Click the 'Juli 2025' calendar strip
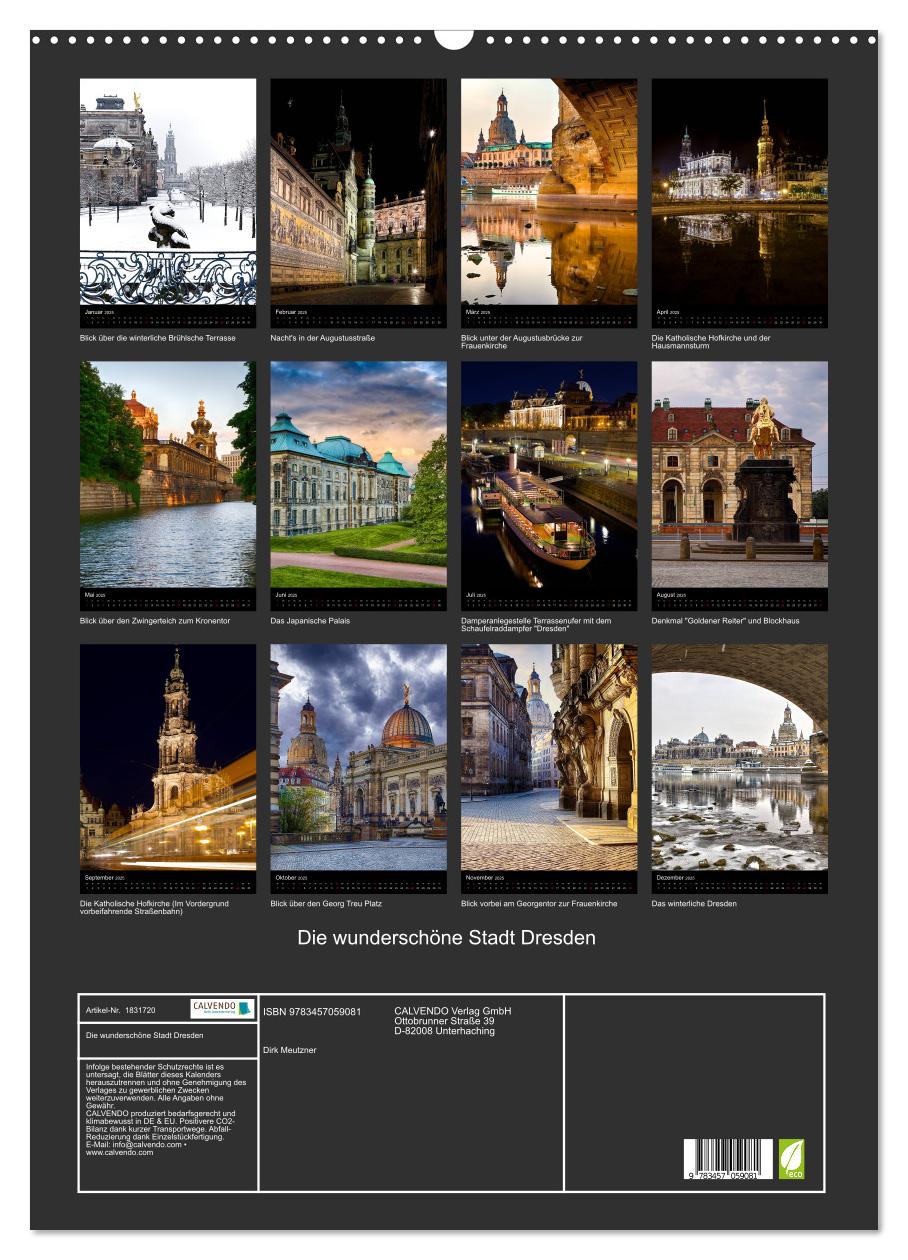This screenshot has width=908, height=1260. [549, 600]
